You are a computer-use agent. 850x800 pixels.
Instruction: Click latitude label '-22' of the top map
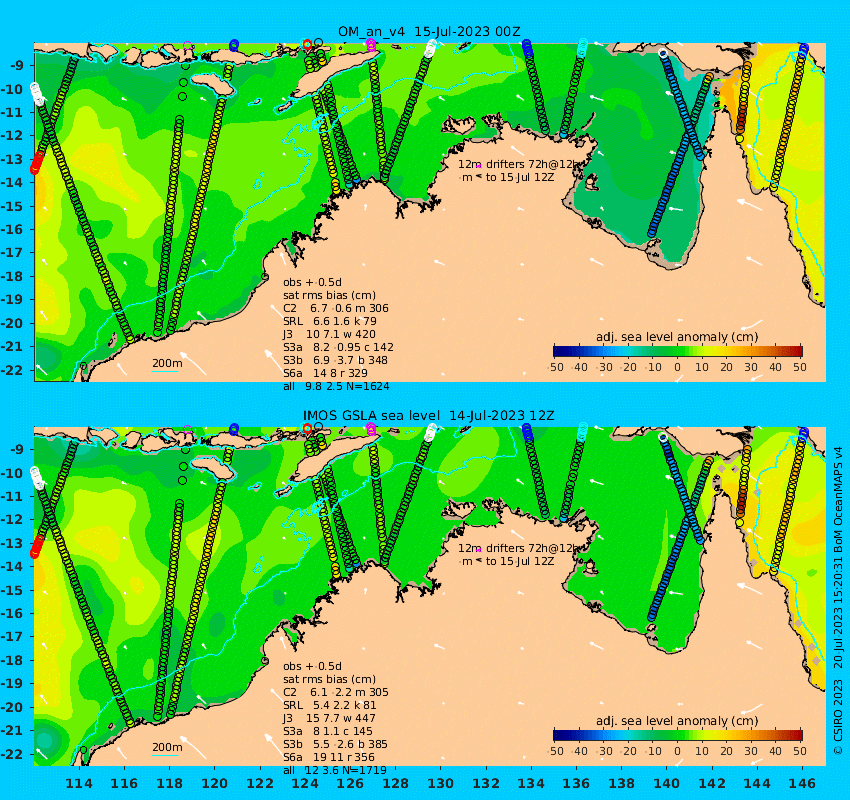[12, 370]
